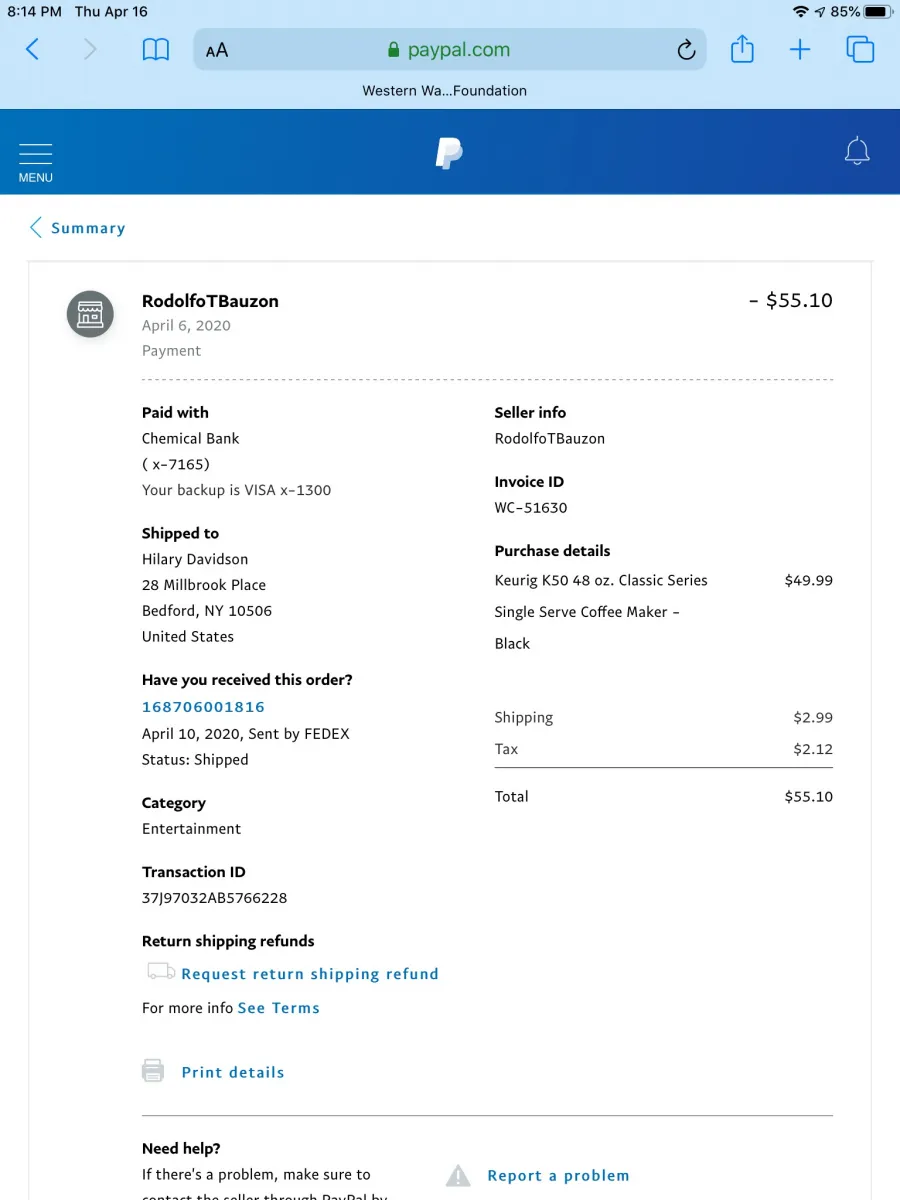The width and height of the screenshot is (900, 1200).
Task: Open the AA reader view menu
Action: coord(217,50)
